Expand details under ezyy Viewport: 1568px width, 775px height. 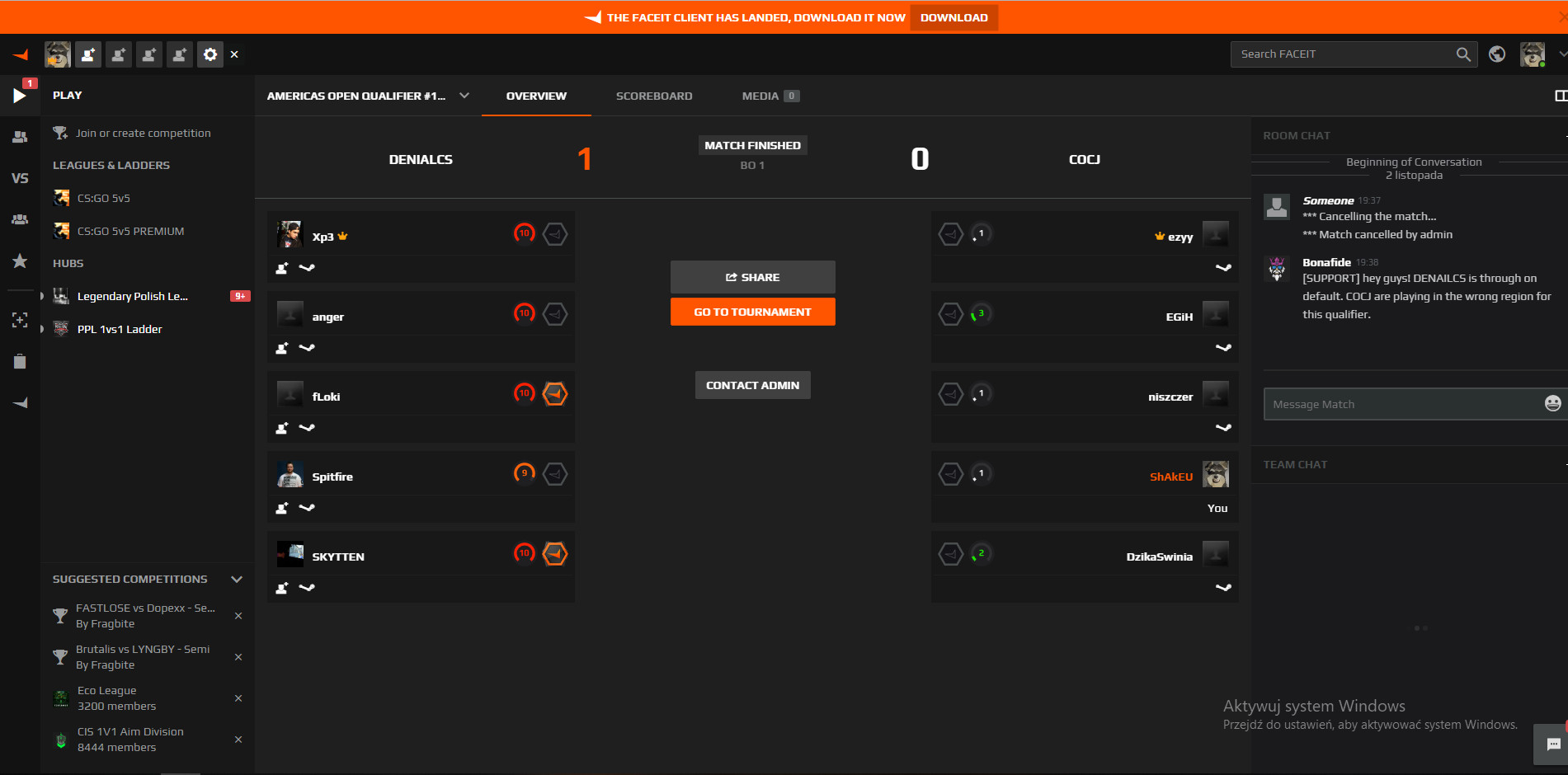click(x=1223, y=268)
